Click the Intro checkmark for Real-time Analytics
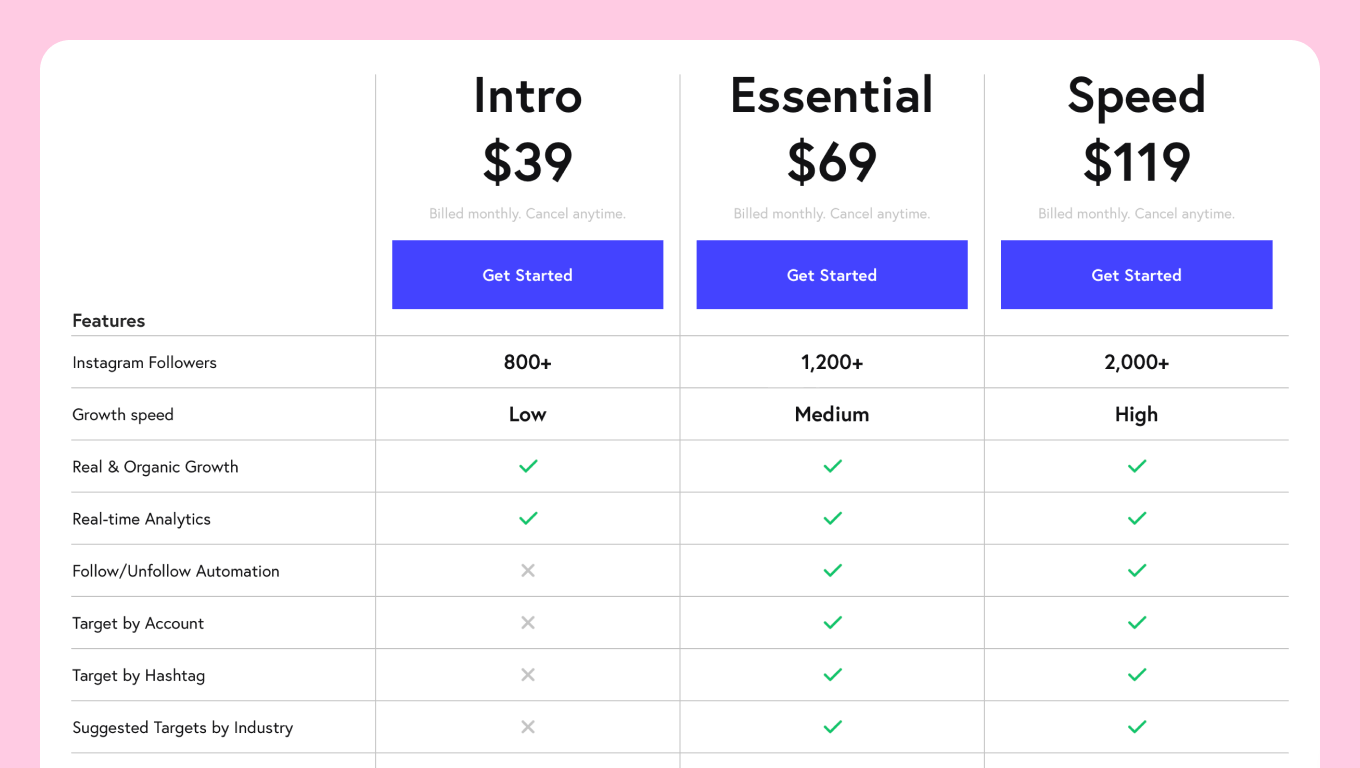The width and height of the screenshot is (1360, 768). click(528, 518)
